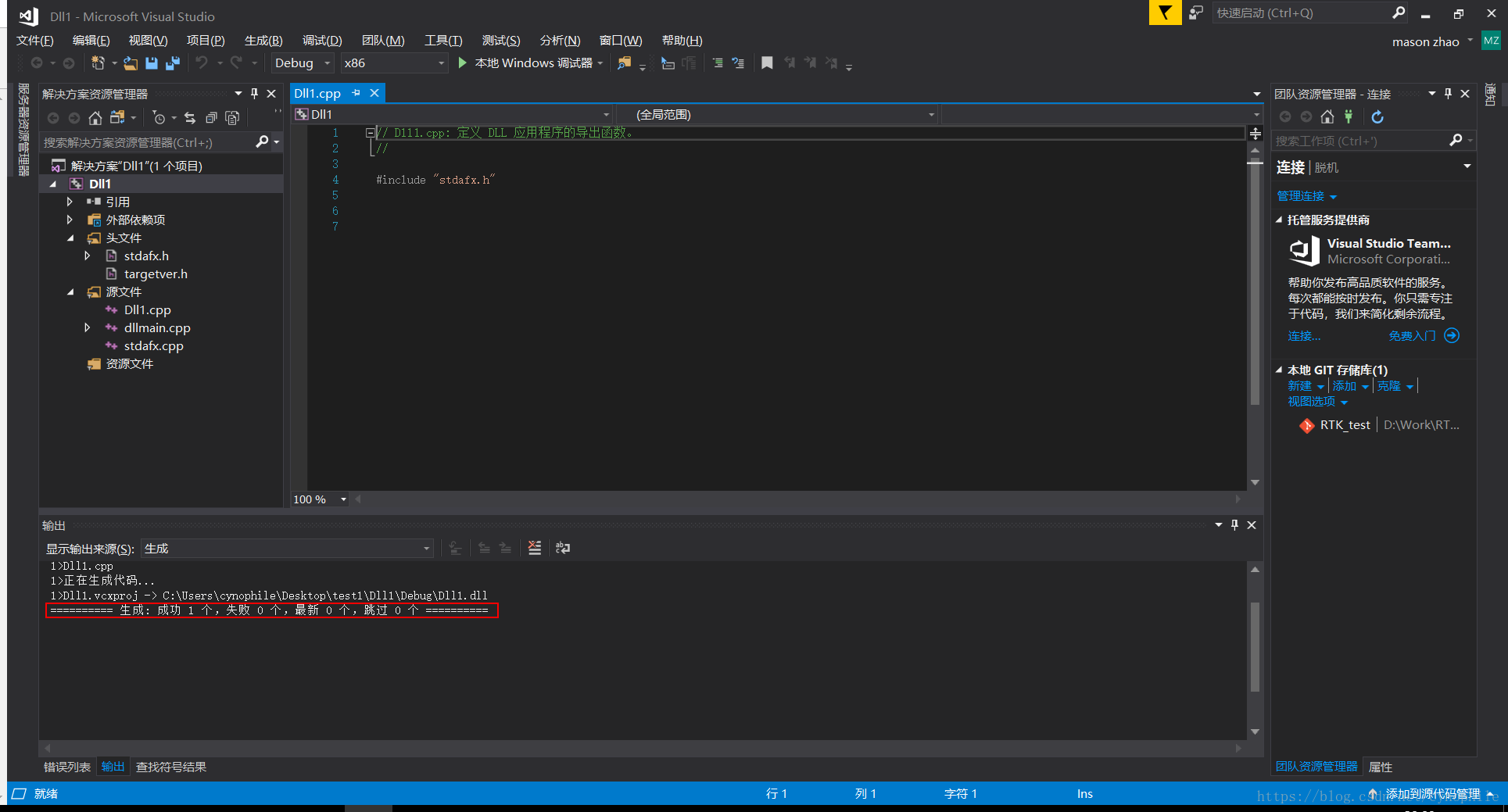Toggle bookmark with the bookmark icon

[767, 63]
